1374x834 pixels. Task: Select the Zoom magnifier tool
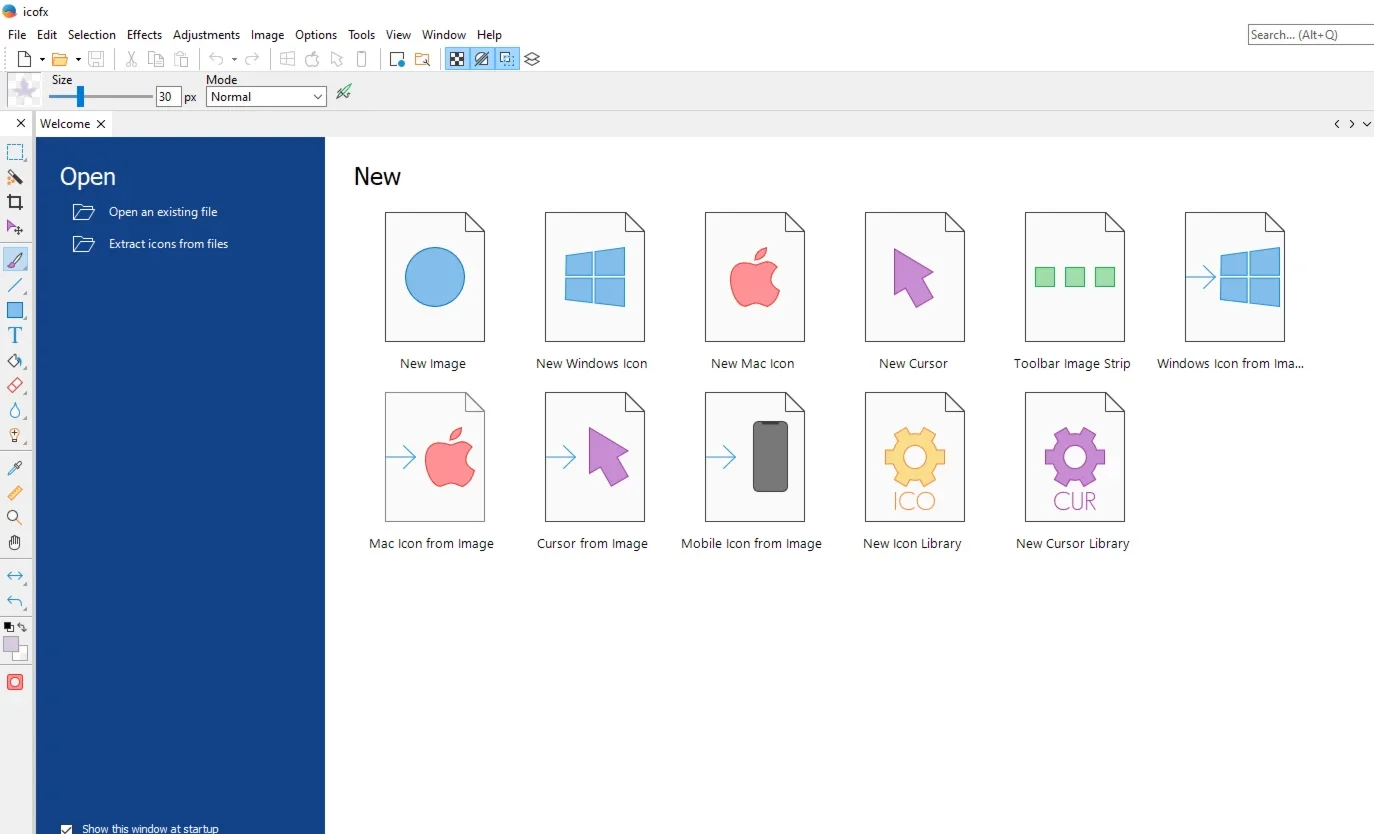click(x=15, y=518)
